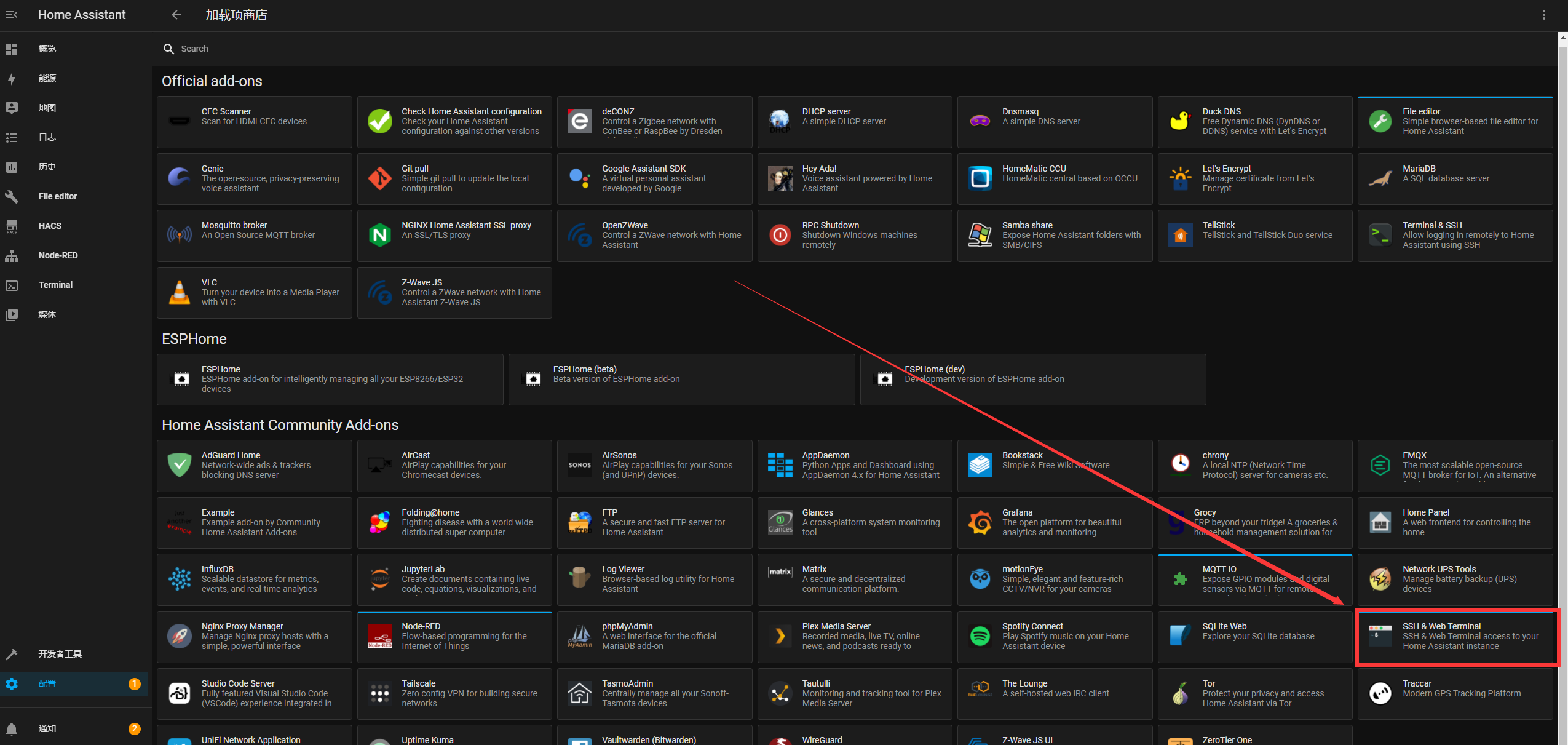
Task: Open the Tailscale add-on card
Action: pos(454,693)
